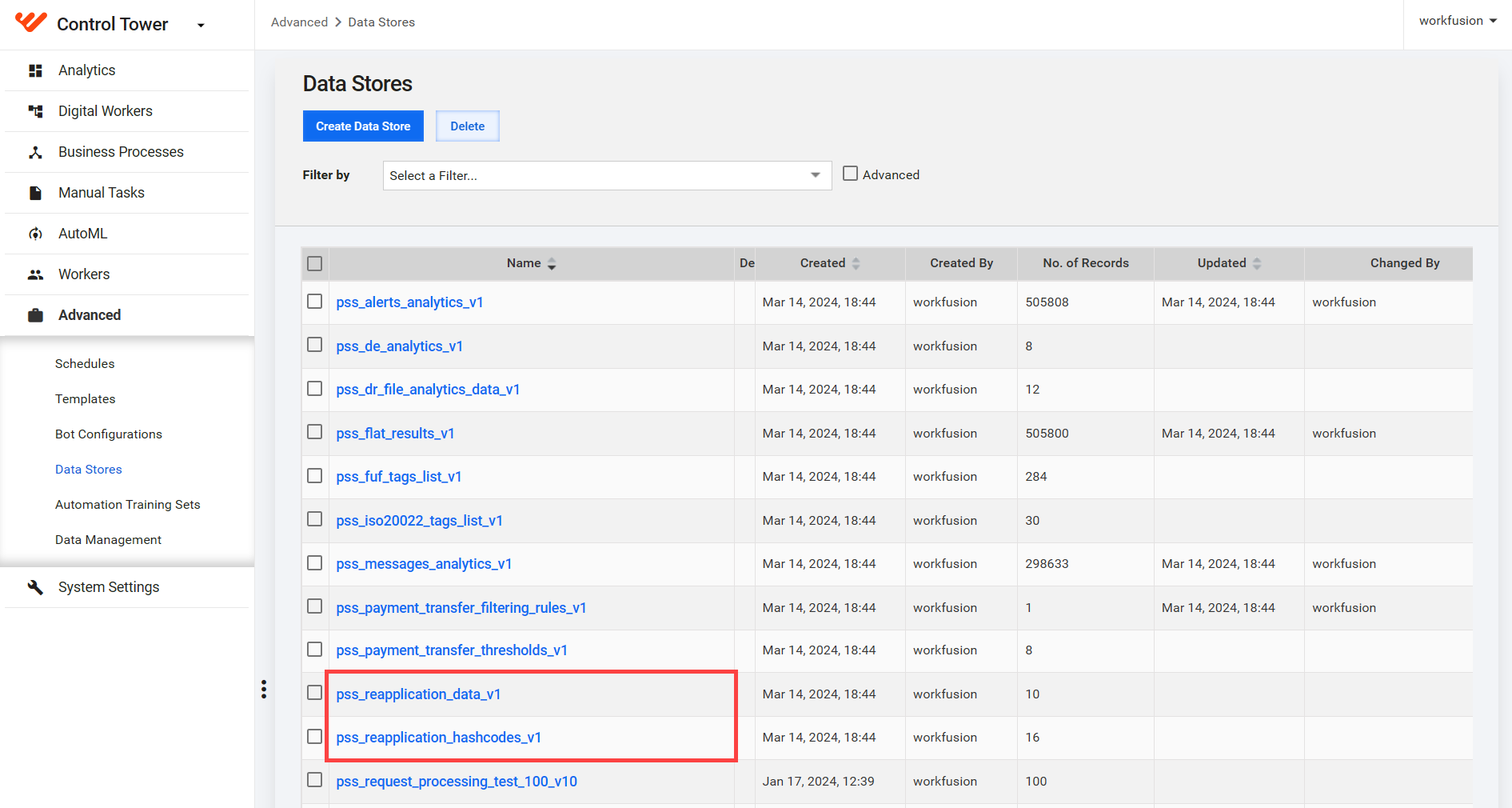This screenshot has height=808, width=1512.
Task: Click the Delete button
Action: tap(468, 126)
